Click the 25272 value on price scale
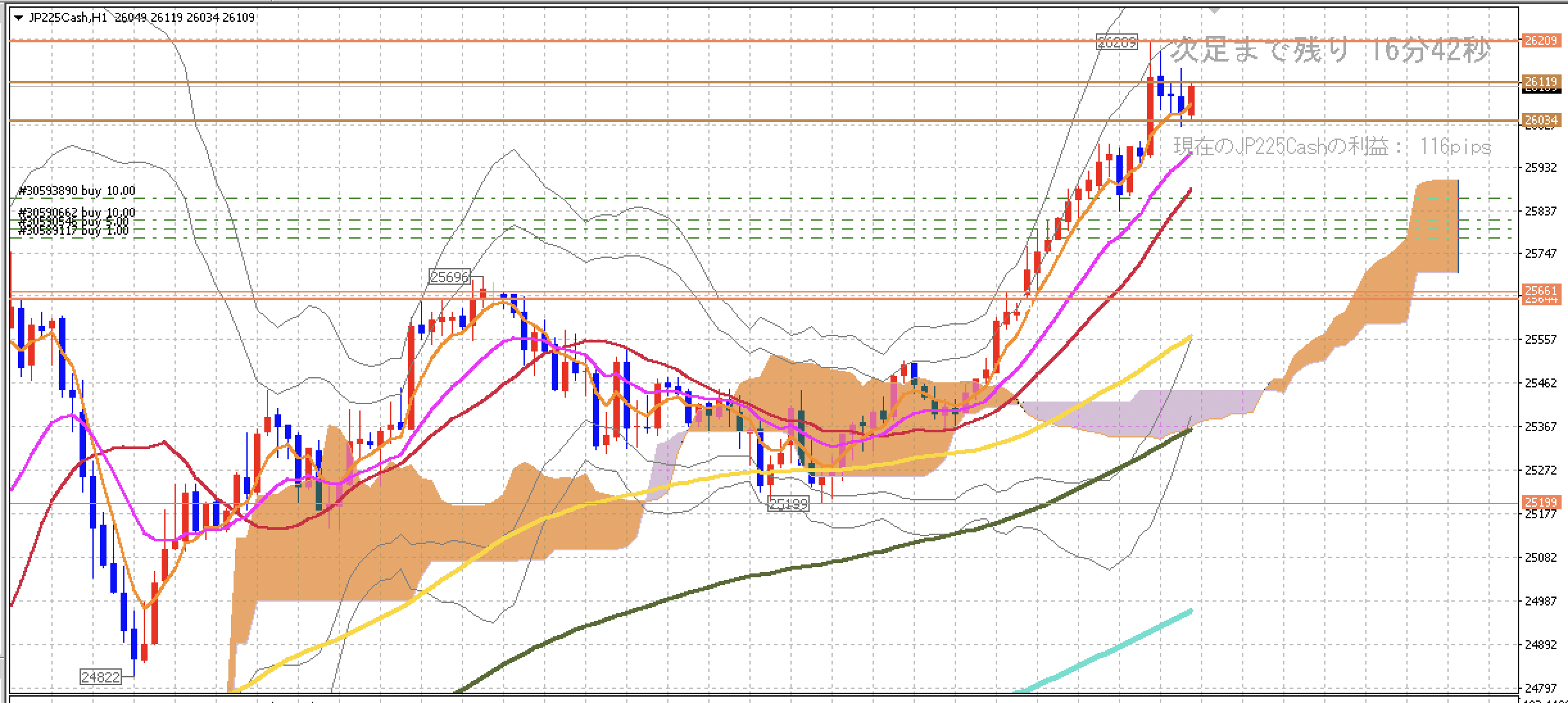Screen dimensions: 1568x703 click(x=1540, y=470)
